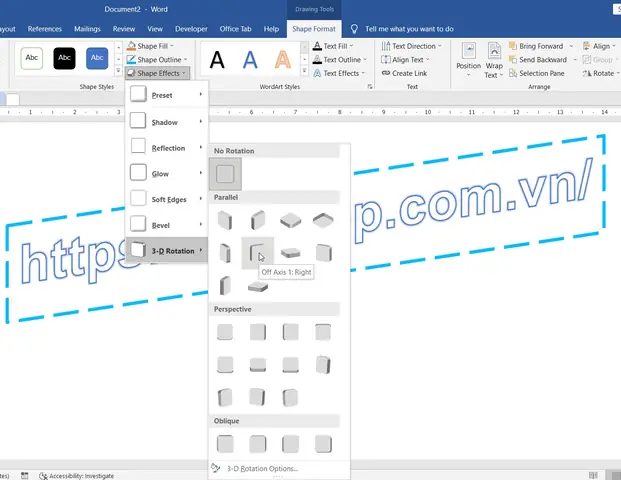Choose the No Rotation preset thumbnail
Image resolution: width=621 pixels, height=480 pixels.
pos(225,175)
